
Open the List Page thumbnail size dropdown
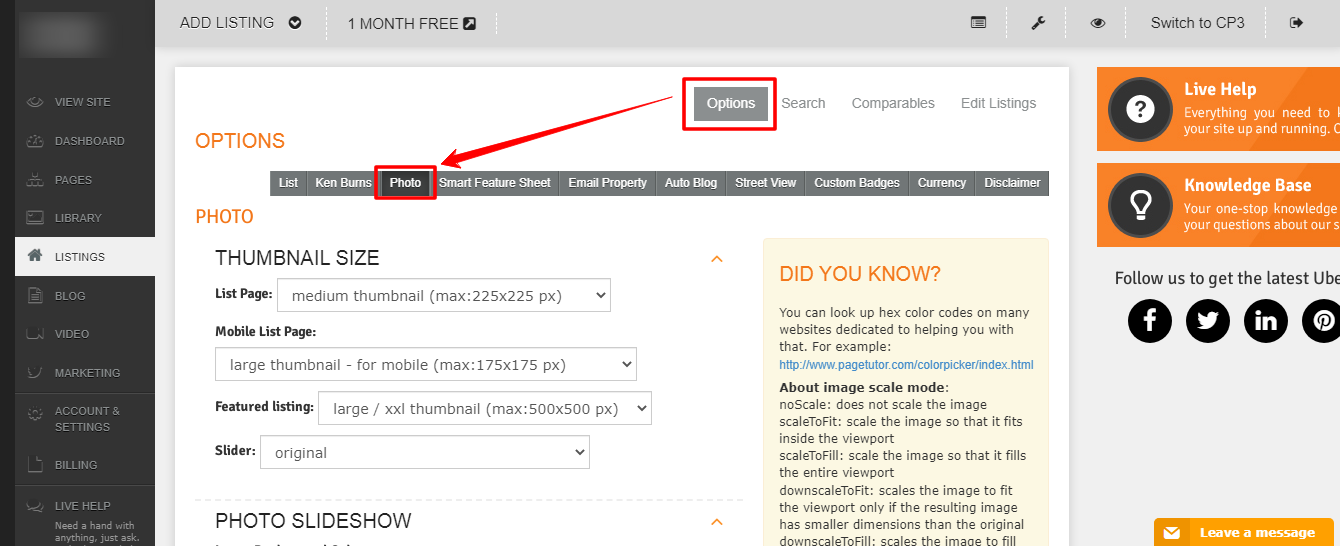coord(443,296)
